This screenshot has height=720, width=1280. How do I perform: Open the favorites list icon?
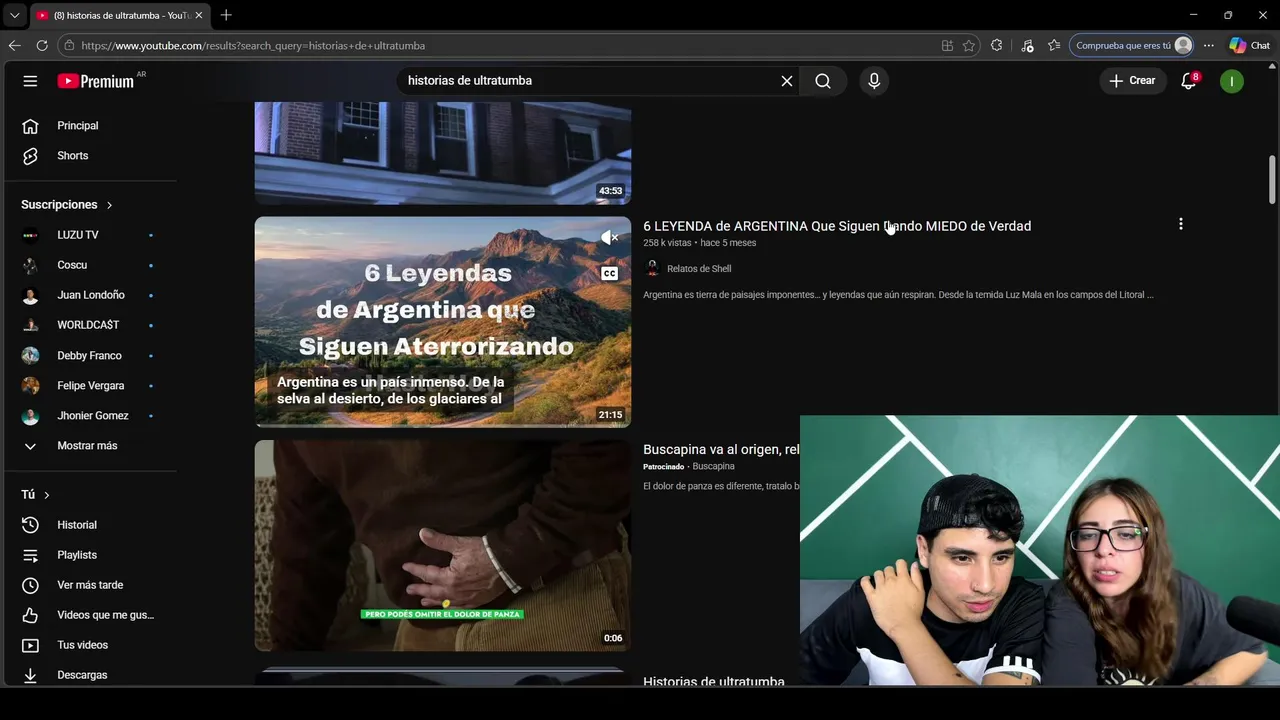1054,45
